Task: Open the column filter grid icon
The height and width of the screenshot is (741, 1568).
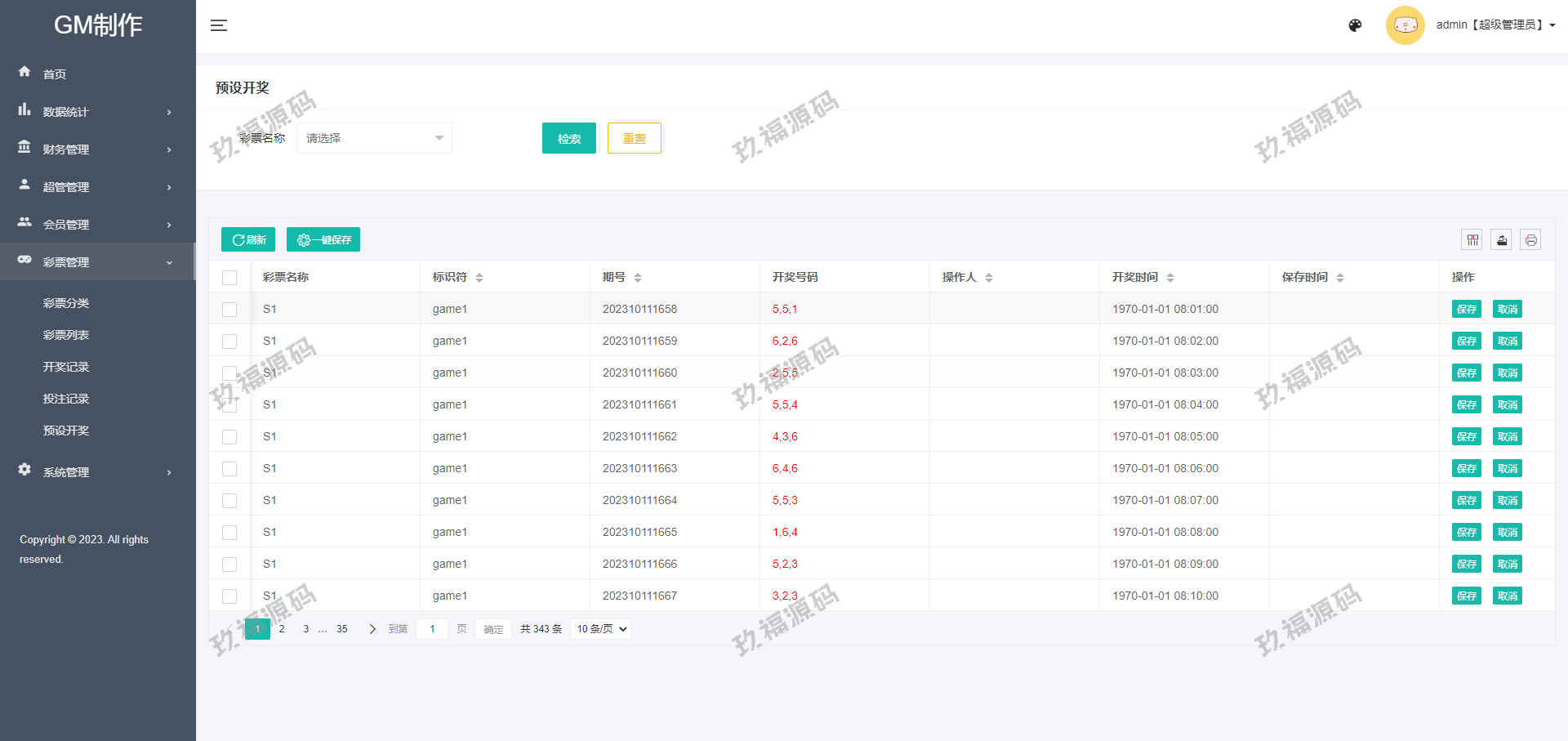Action: pos(1472,239)
